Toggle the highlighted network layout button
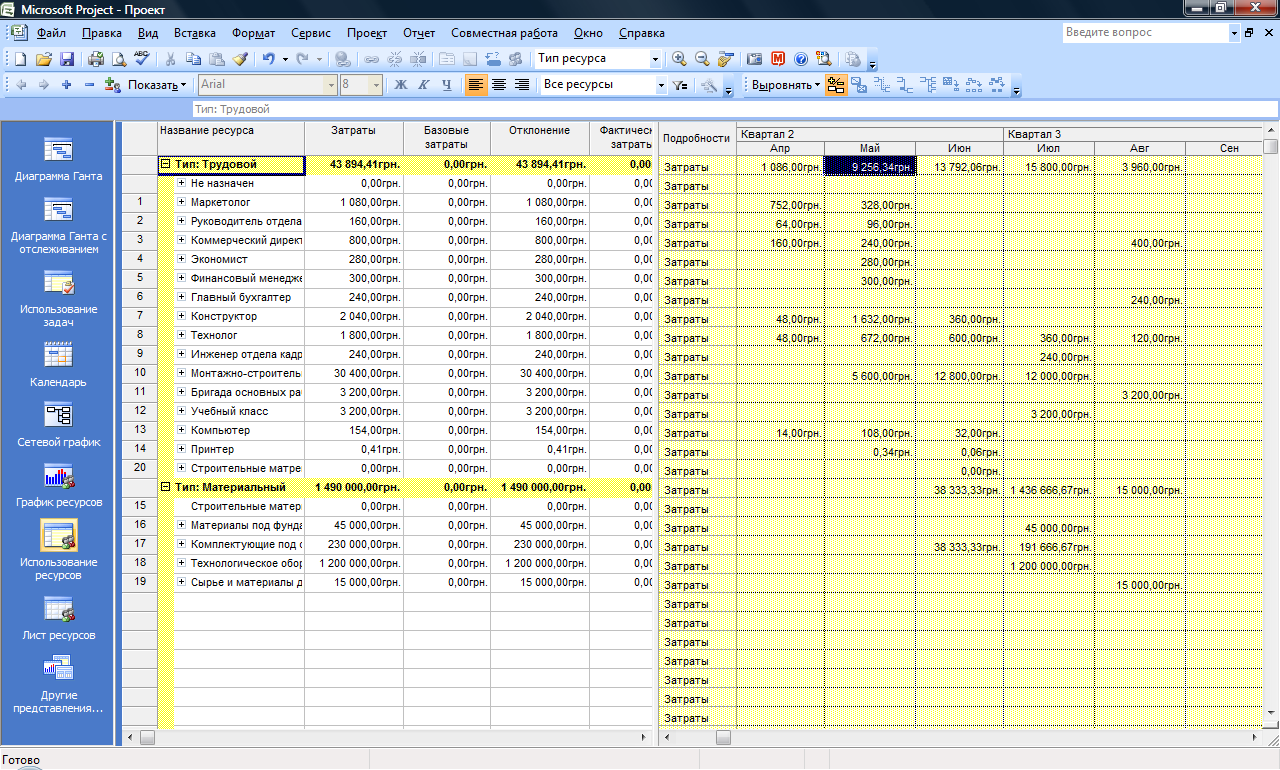 coord(835,85)
